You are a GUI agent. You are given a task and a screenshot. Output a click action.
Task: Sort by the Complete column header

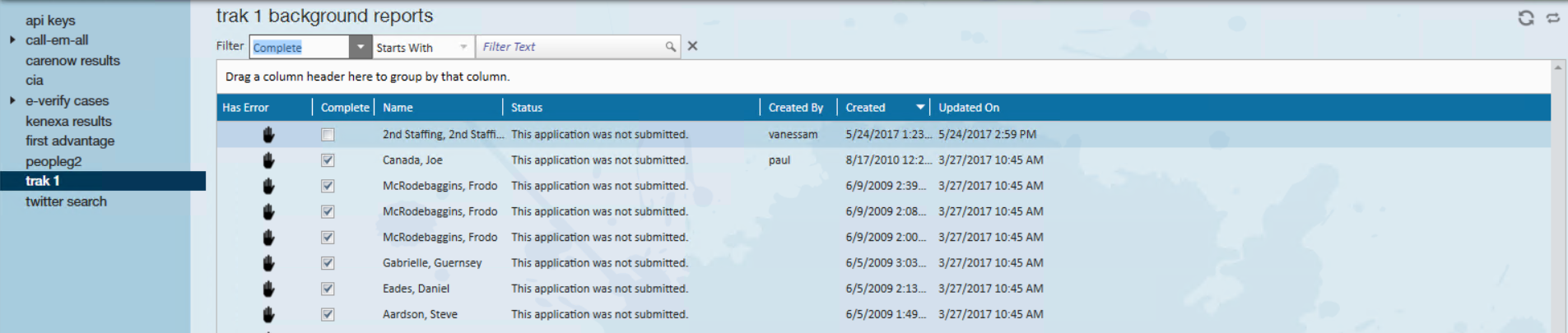344,108
